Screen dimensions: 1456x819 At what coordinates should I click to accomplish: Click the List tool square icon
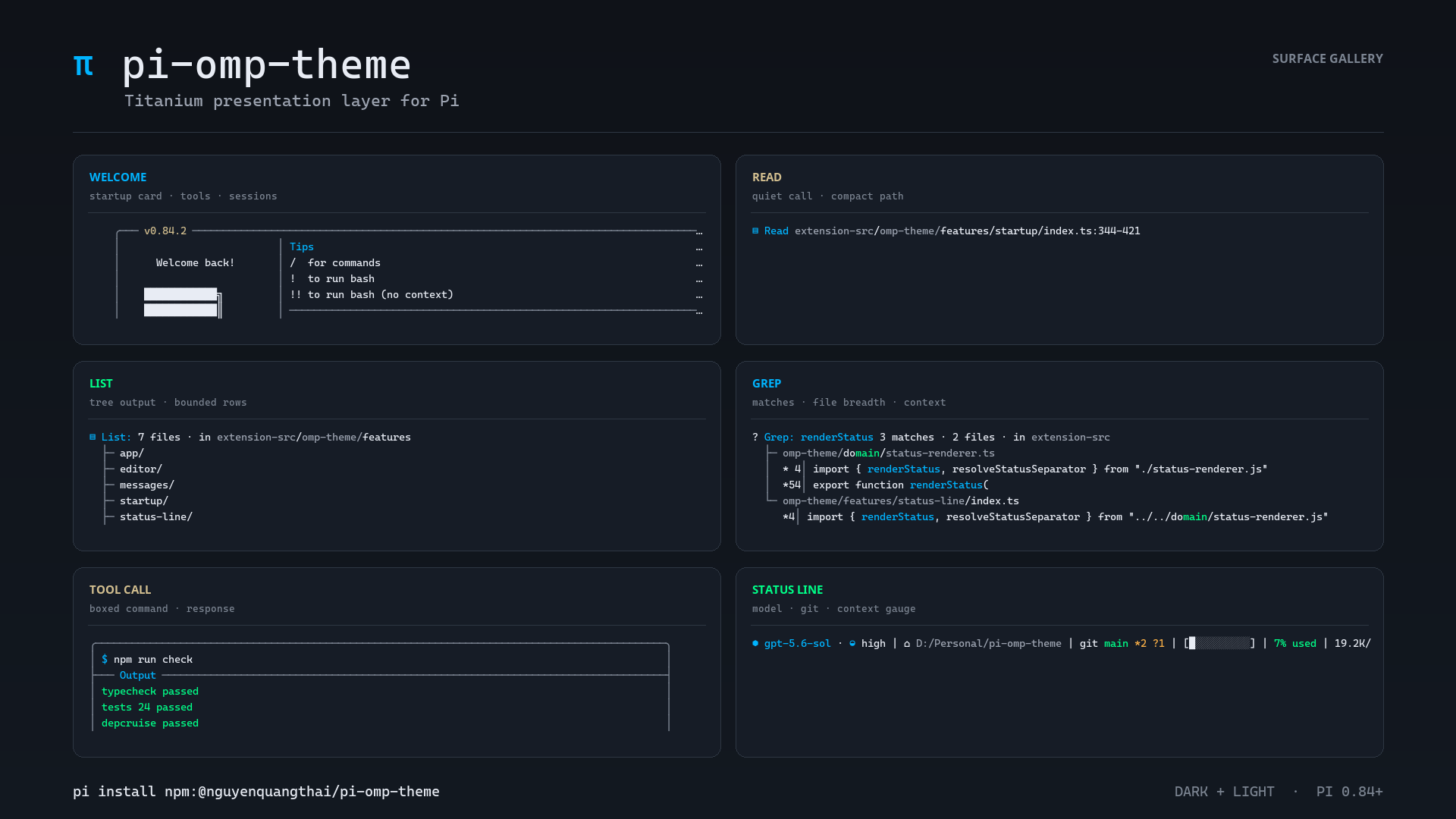pos(93,437)
